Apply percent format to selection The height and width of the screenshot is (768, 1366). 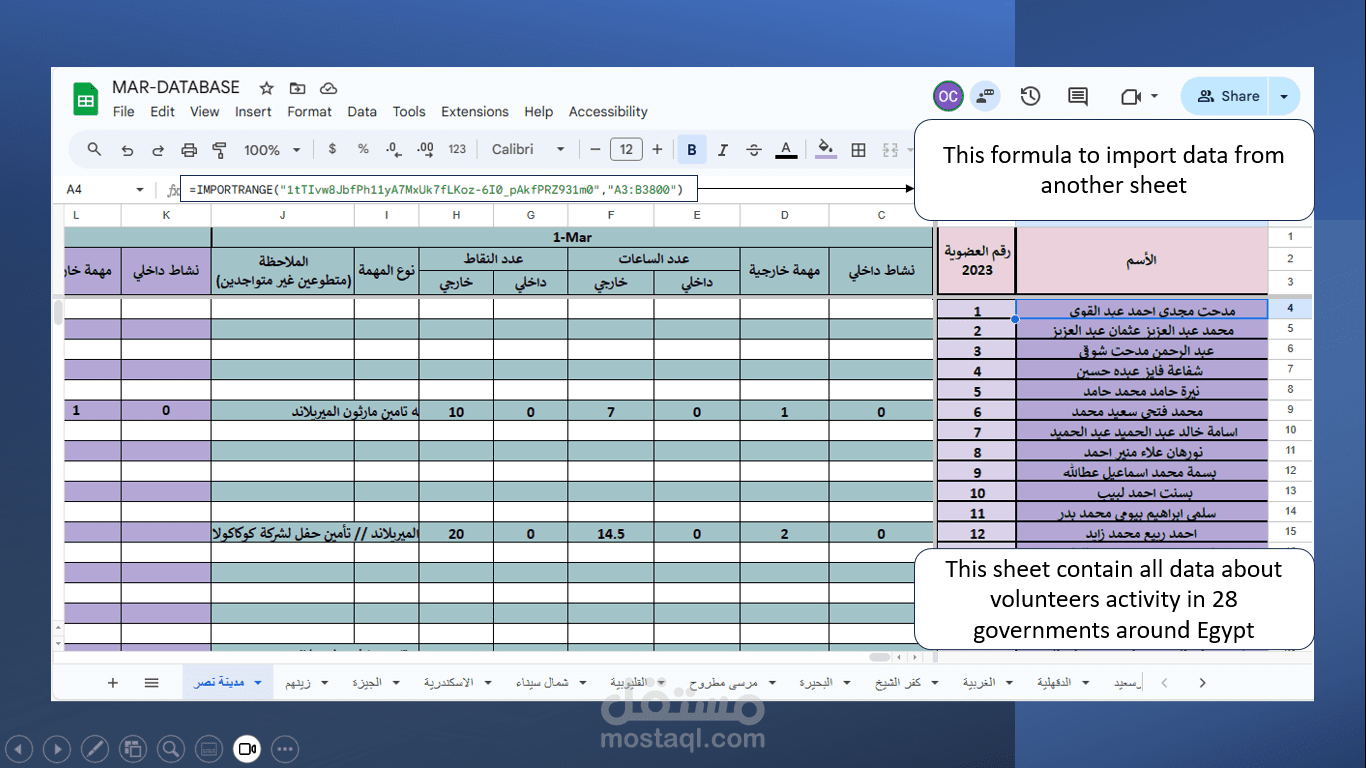click(364, 148)
